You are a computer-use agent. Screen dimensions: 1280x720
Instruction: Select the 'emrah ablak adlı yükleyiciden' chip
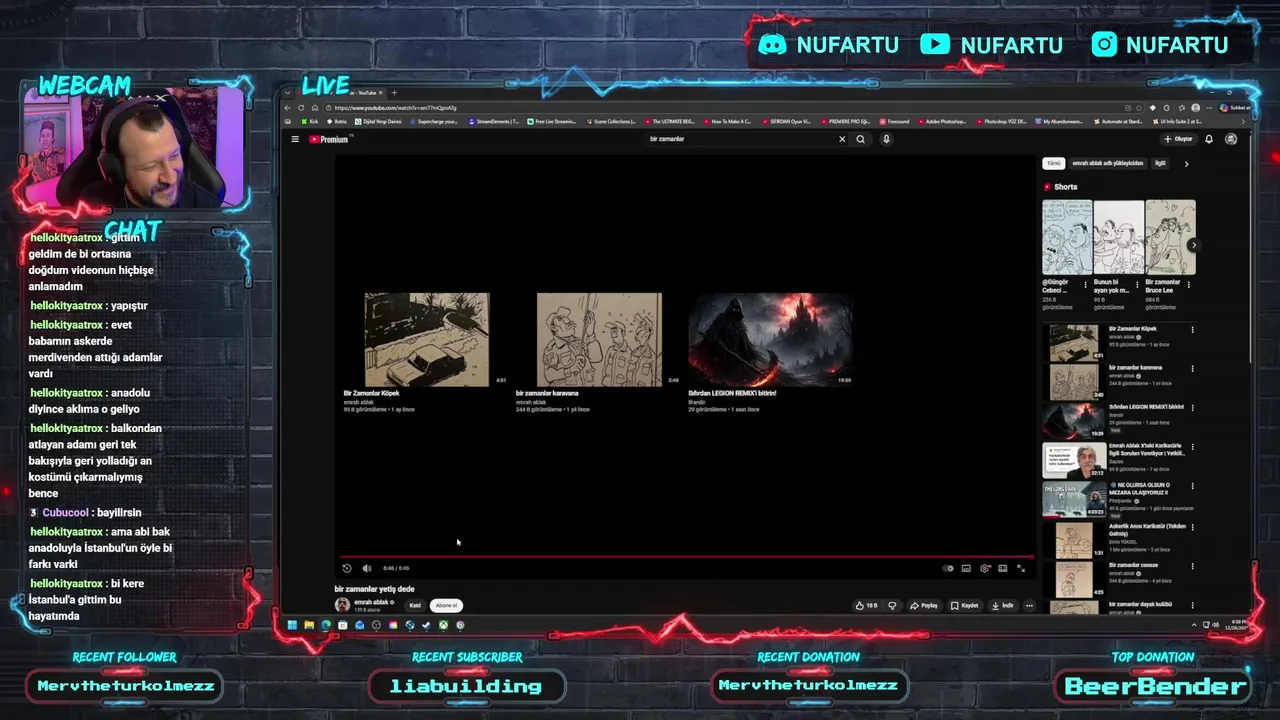pyautogui.click(x=1107, y=163)
